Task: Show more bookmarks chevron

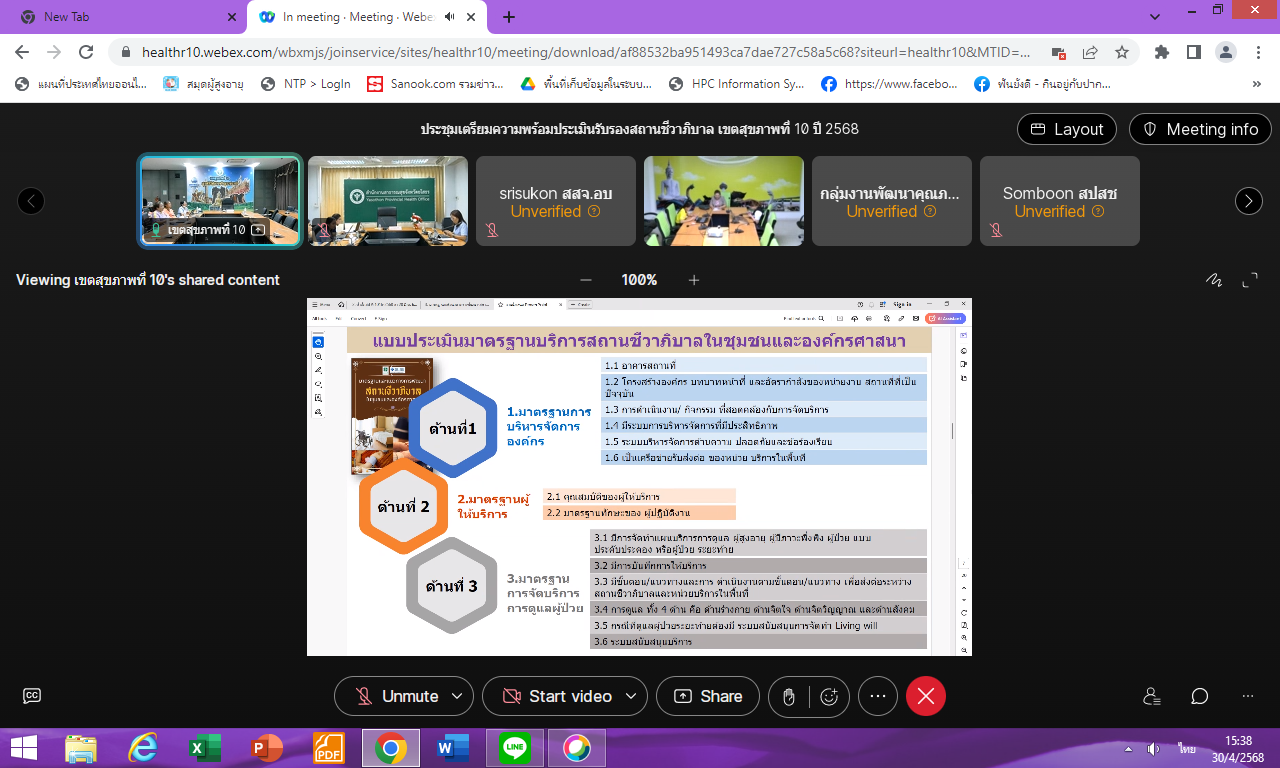Action: 1256,84
